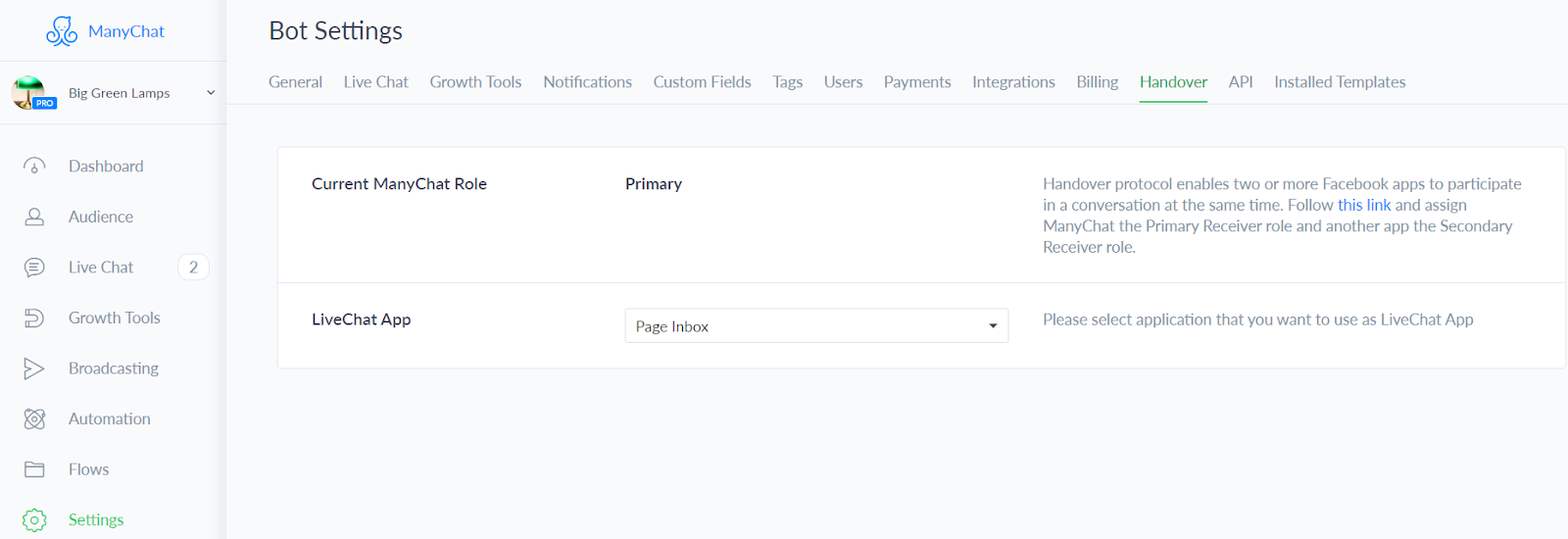Open Settings in the sidebar
Image resolution: width=1568 pixels, height=539 pixels.
coord(96,519)
